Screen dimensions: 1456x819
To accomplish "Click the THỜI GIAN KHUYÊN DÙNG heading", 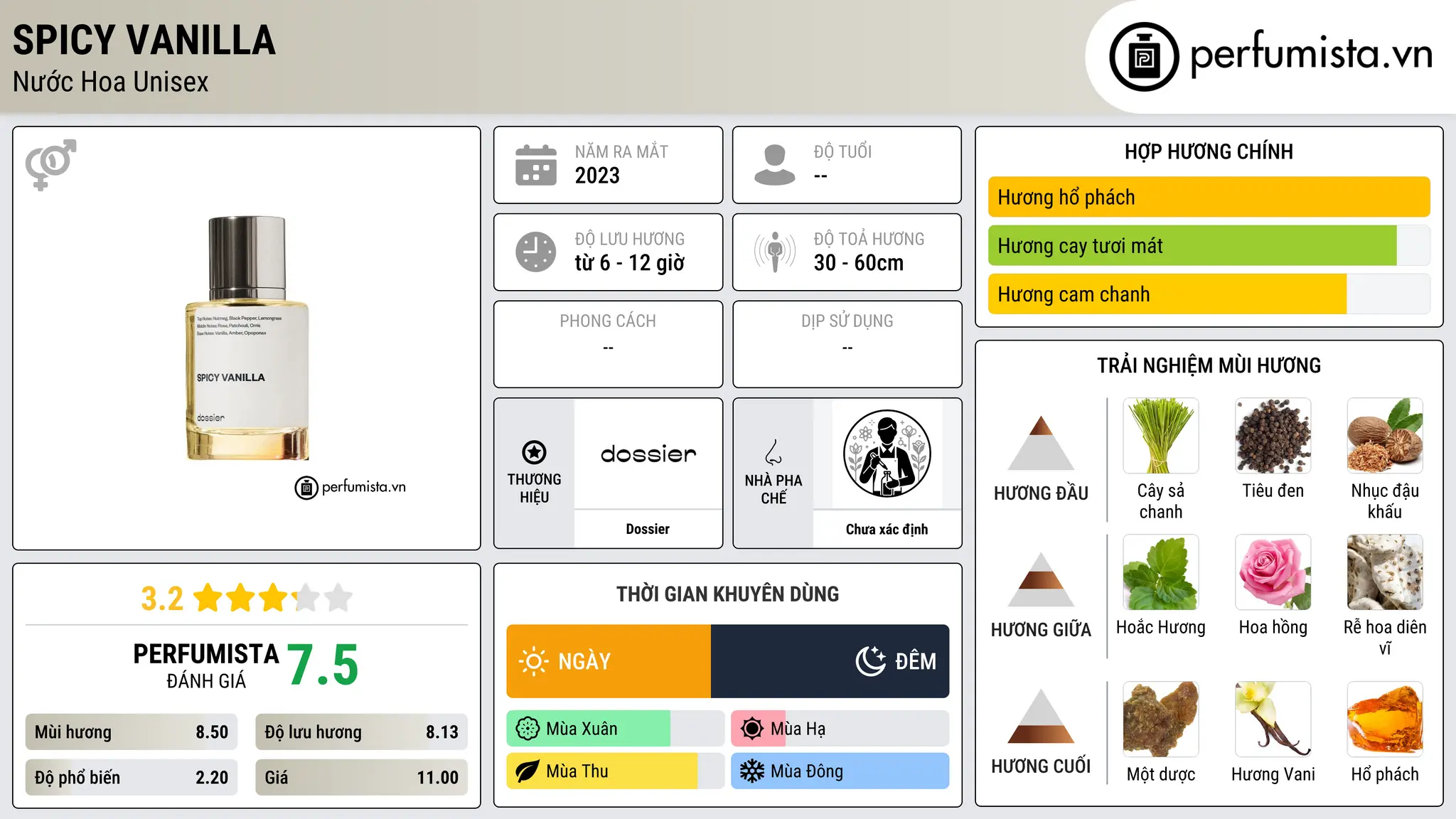I will coord(728,594).
